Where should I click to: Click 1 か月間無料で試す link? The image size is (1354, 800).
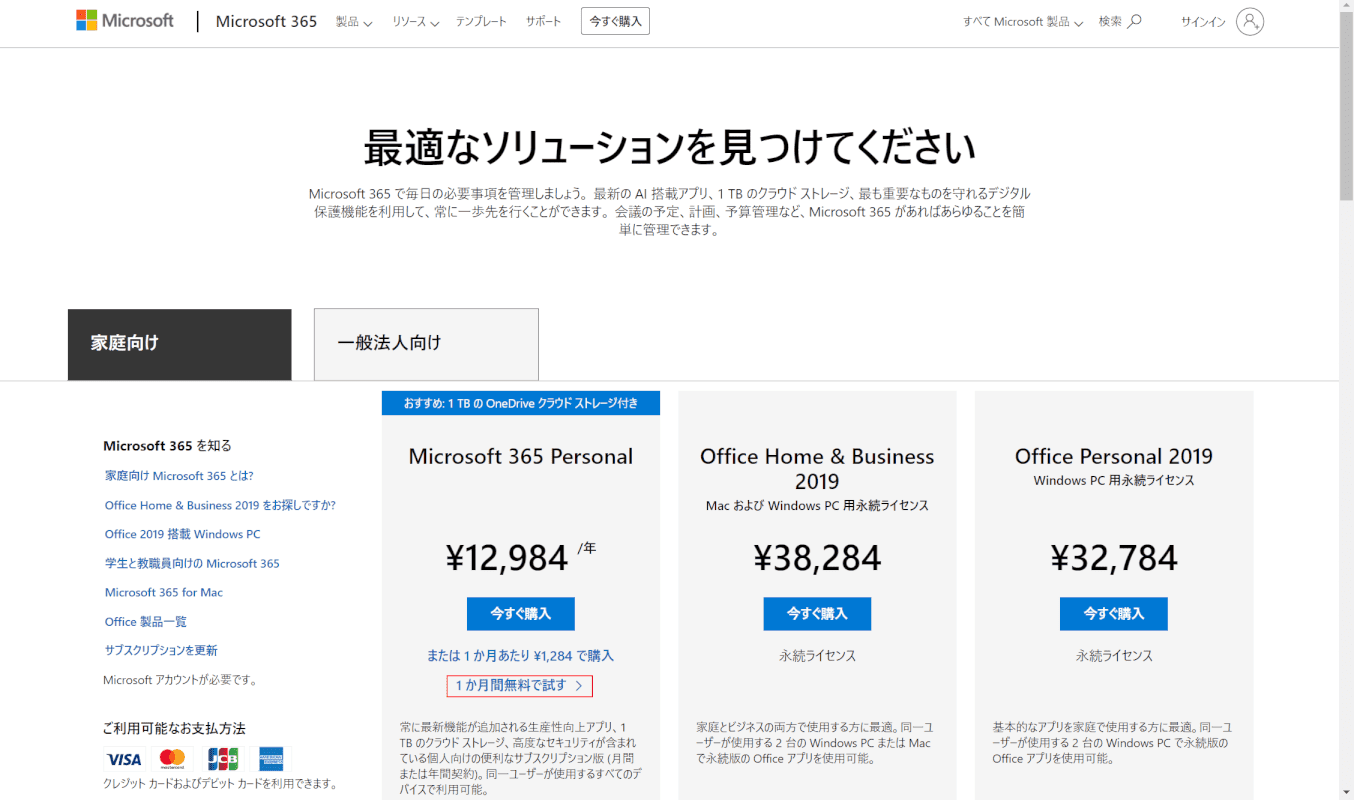pyautogui.click(x=519, y=686)
